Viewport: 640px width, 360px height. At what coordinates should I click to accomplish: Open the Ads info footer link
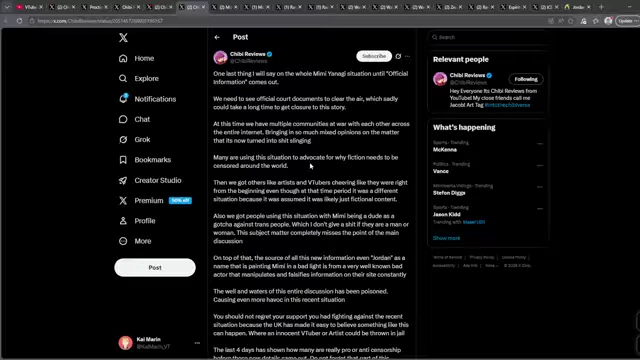tap(470, 266)
